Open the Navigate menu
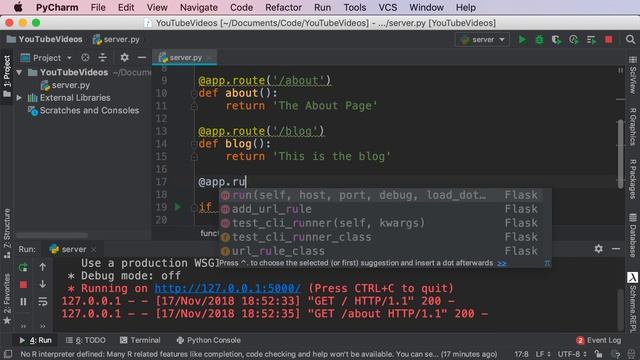This screenshot has height=360, width=640. tap(199, 7)
